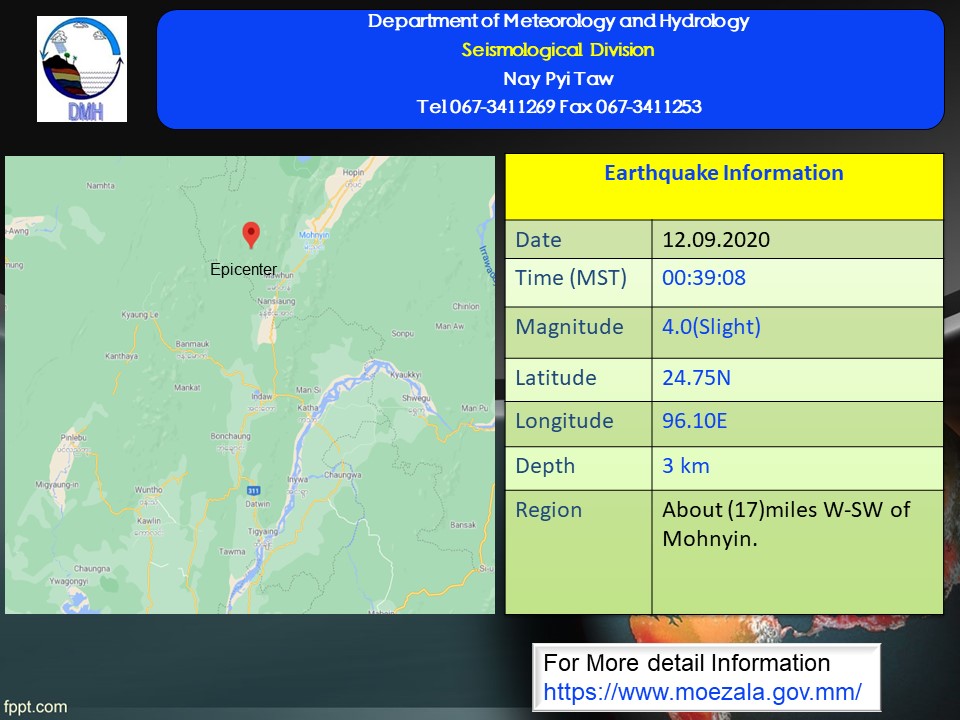
Task: Click the DMH logo image
Action: click(x=81, y=69)
